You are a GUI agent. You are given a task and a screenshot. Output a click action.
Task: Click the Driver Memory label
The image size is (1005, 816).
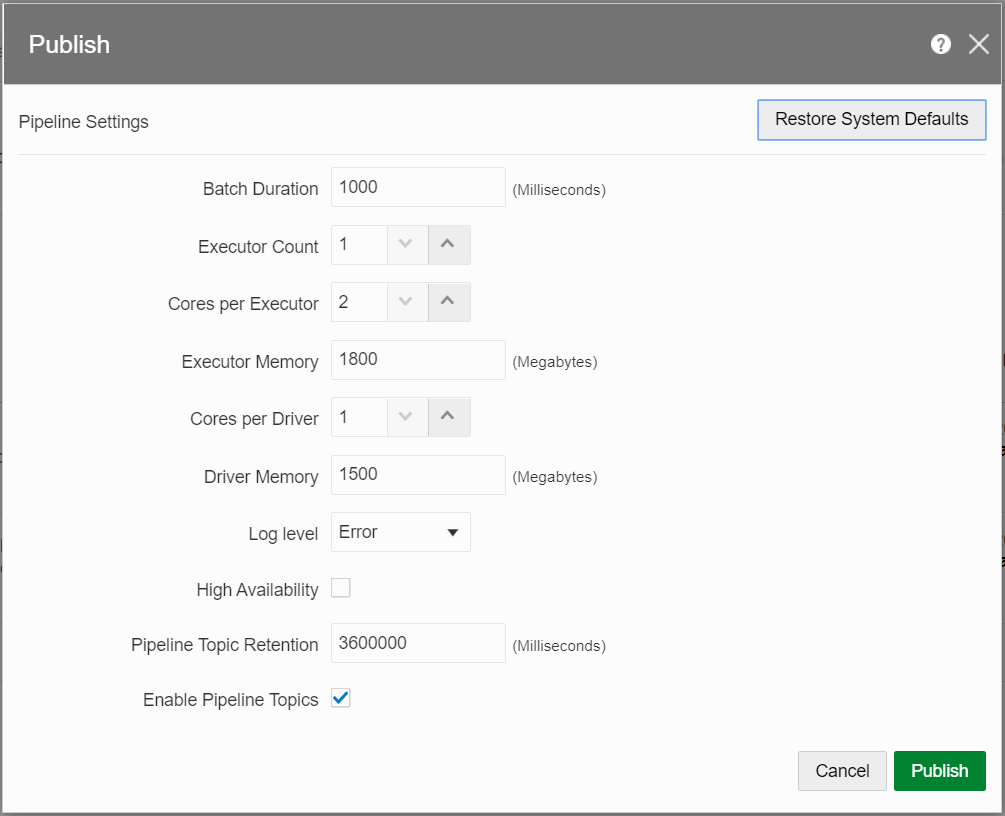[261, 477]
